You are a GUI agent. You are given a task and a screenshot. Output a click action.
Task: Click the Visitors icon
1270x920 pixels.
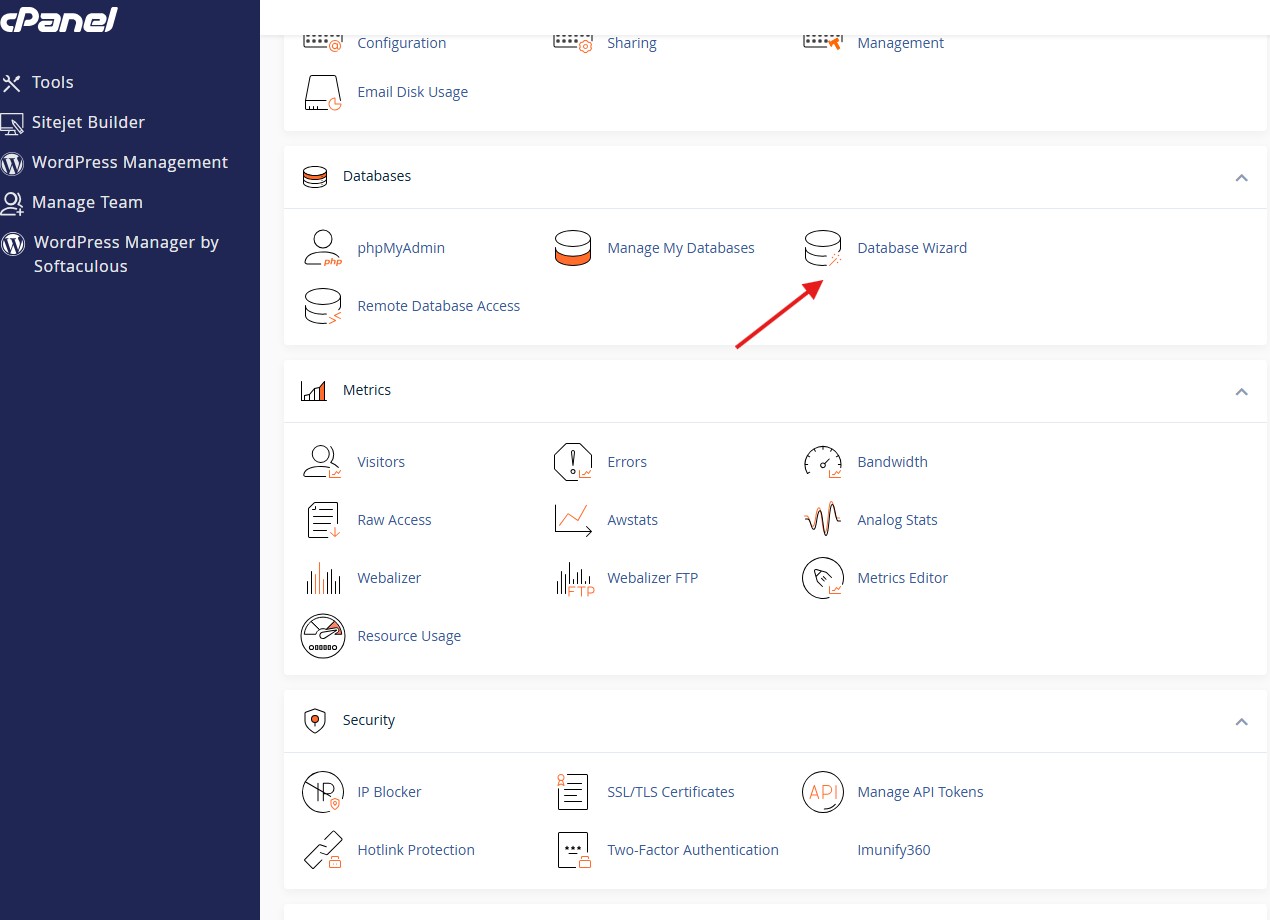point(323,462)
